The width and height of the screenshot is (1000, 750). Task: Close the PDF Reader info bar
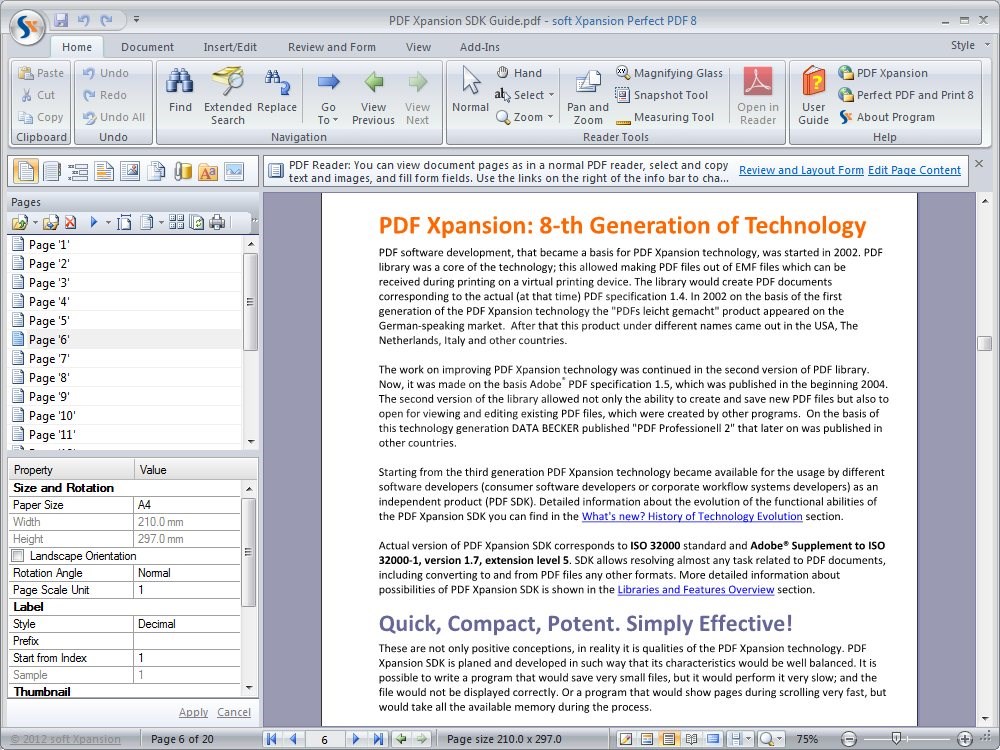(979, 164)
